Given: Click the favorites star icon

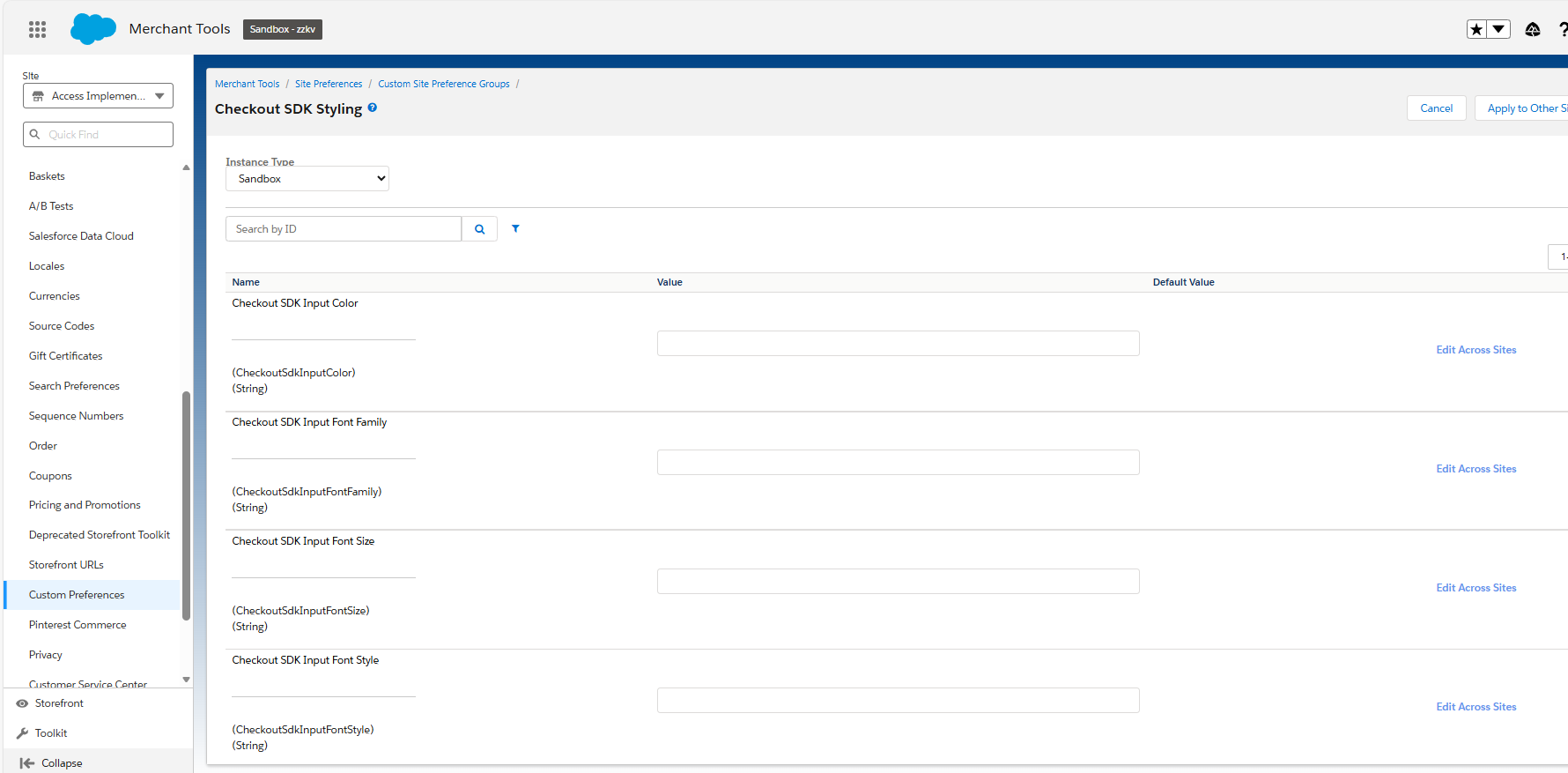Looking at the screenshot, I should [x=1476, y=29].
